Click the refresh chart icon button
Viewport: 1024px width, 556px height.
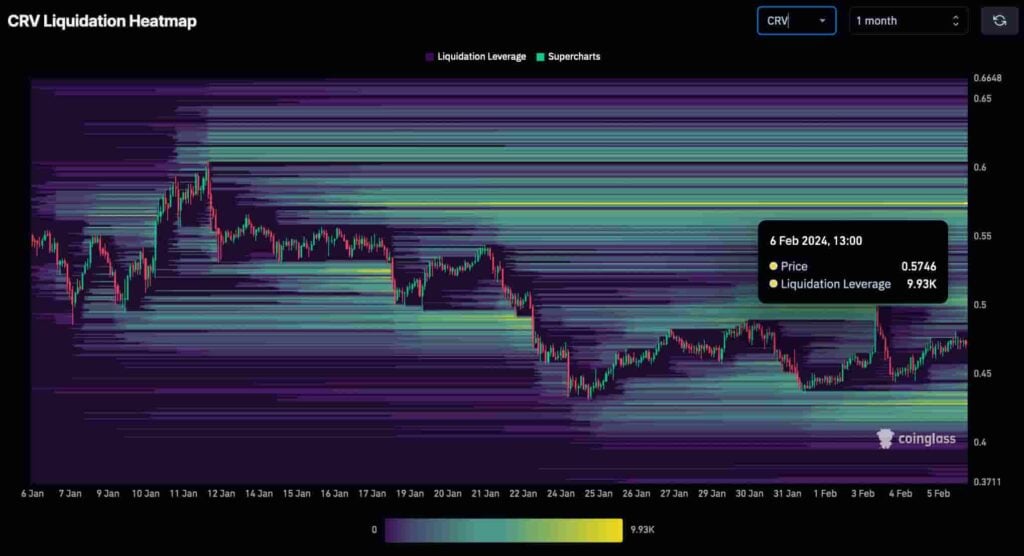999,21
